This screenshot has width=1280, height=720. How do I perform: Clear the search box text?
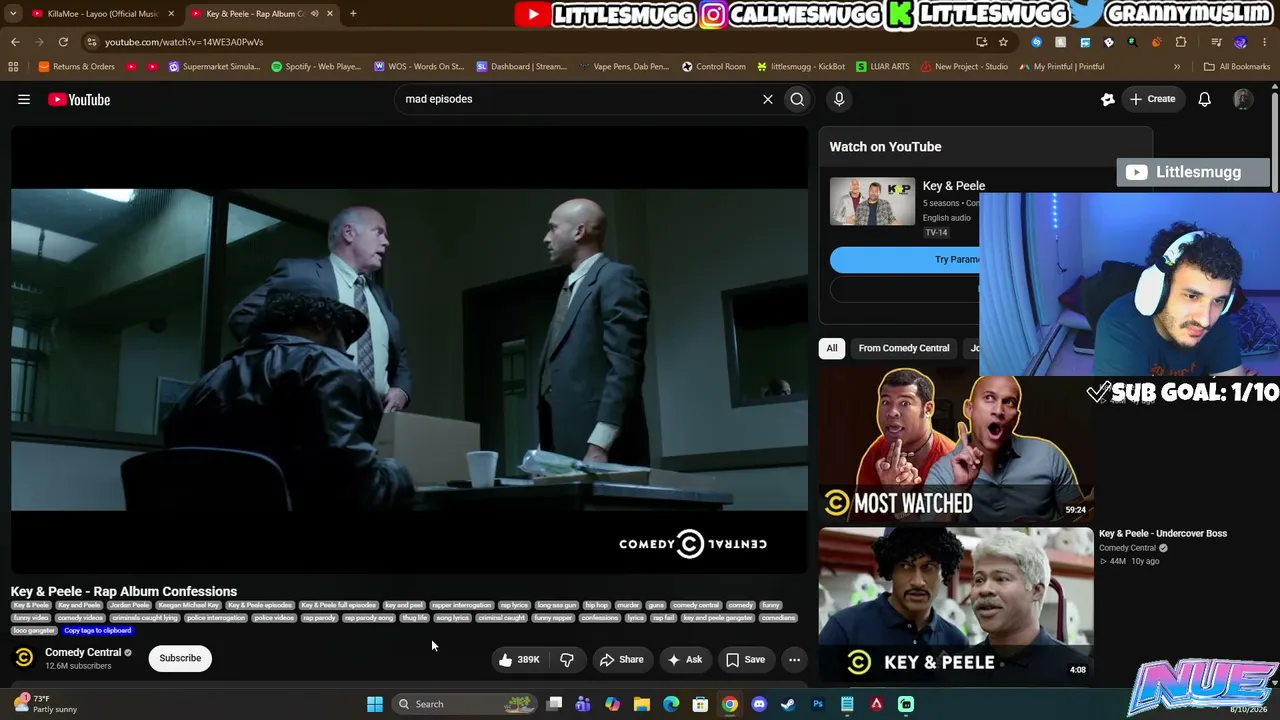[x=768, y=99]
